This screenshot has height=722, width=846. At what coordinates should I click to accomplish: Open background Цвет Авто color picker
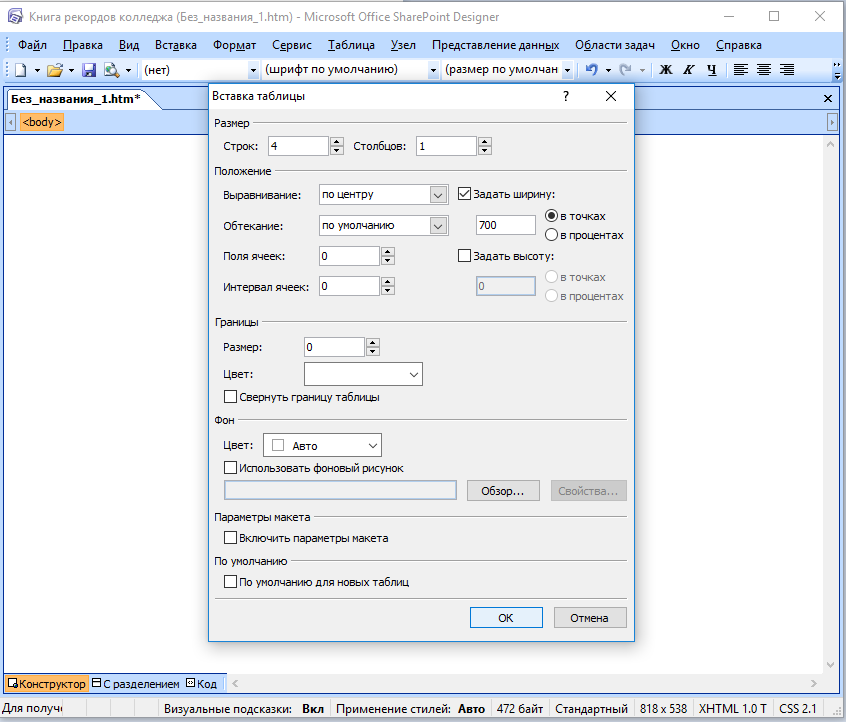click(x=322, y=445)
